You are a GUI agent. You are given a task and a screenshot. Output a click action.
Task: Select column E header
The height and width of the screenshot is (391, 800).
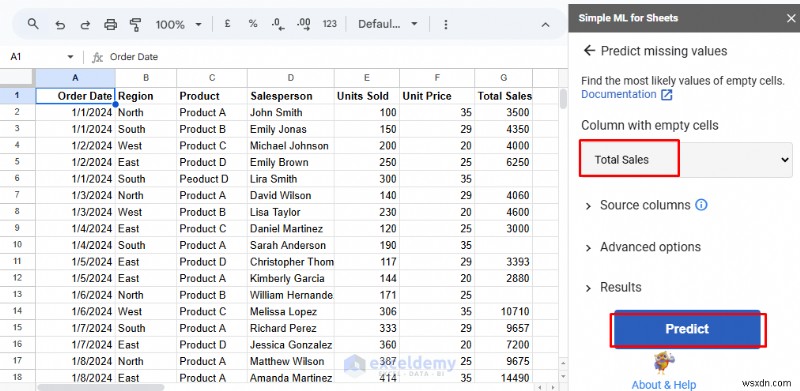(x=367, y=78)
